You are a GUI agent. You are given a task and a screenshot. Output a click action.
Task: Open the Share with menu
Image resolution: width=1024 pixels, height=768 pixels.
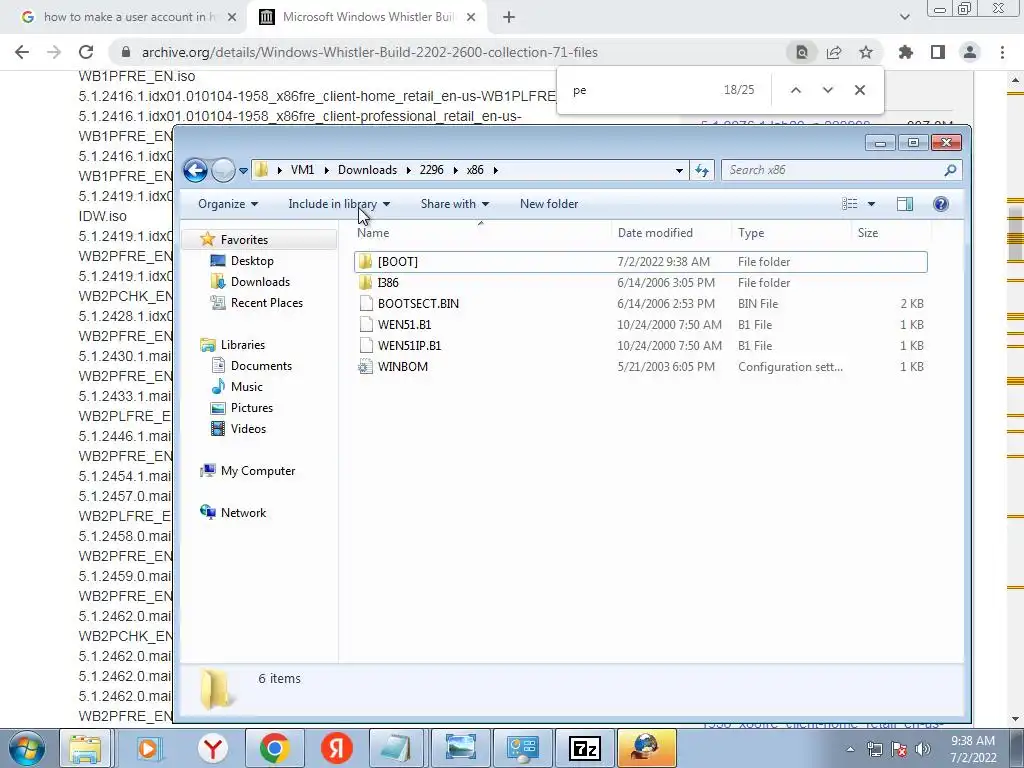click(x=455, y=204)
